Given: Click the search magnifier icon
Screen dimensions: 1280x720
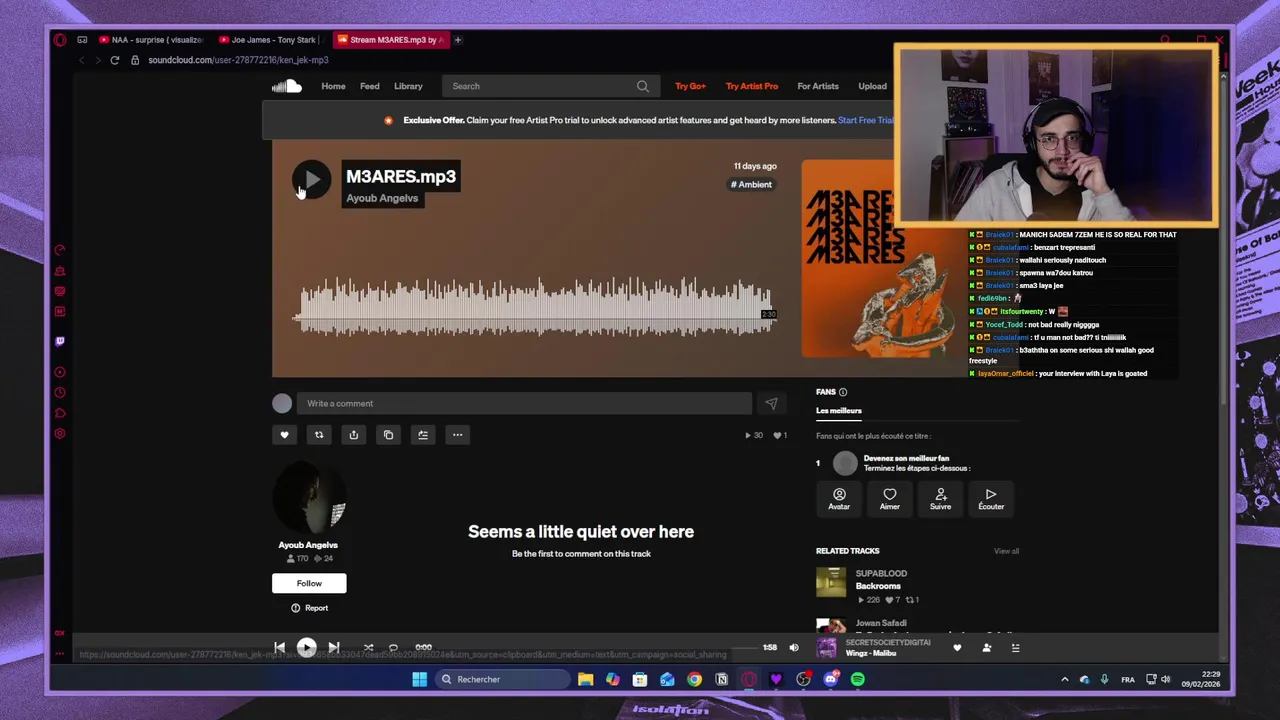Looking at the screenshot, I should (x=643, y=86).
